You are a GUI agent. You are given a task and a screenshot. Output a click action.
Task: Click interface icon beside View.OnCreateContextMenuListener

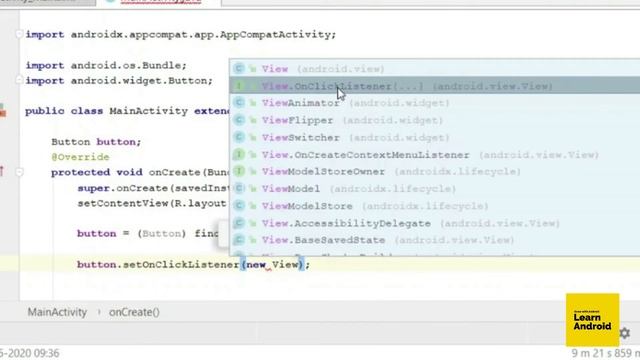239,154
